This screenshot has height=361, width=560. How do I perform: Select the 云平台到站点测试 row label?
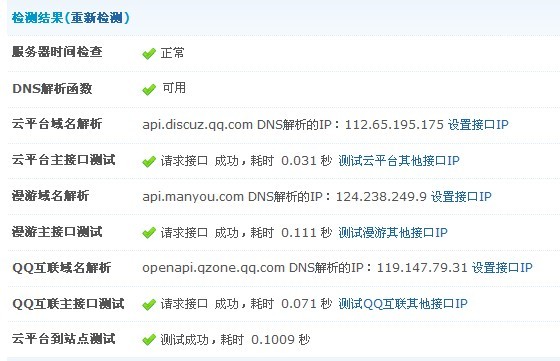[64, 339]
